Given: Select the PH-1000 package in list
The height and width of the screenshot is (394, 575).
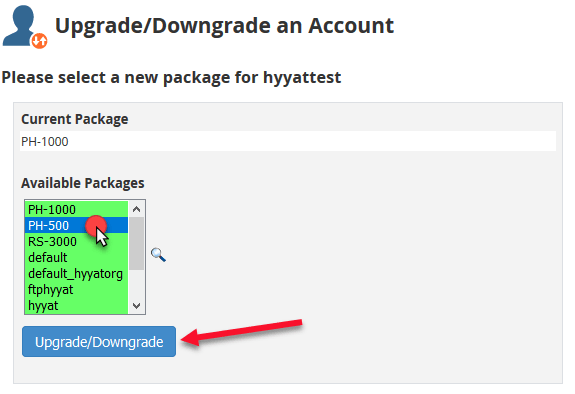Looking at the screenshot, I should click(77, 209).
